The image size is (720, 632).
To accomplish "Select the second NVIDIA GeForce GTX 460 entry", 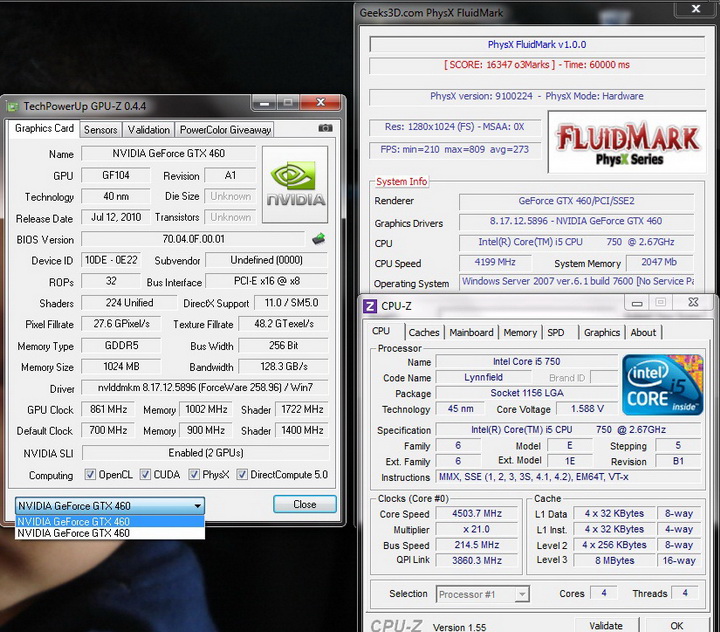I will point(110,533).
